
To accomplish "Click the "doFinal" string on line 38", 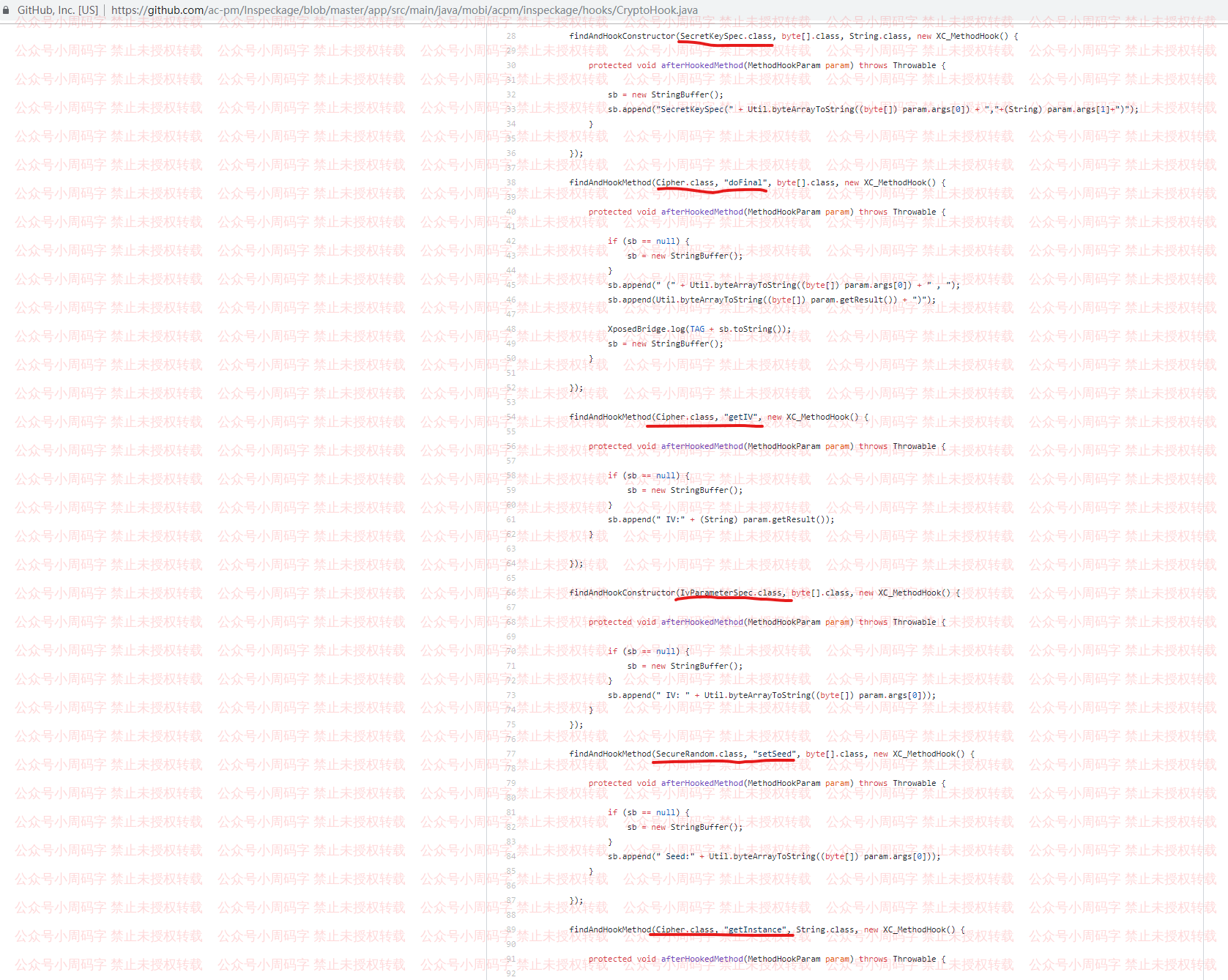I will pos(745,182).
